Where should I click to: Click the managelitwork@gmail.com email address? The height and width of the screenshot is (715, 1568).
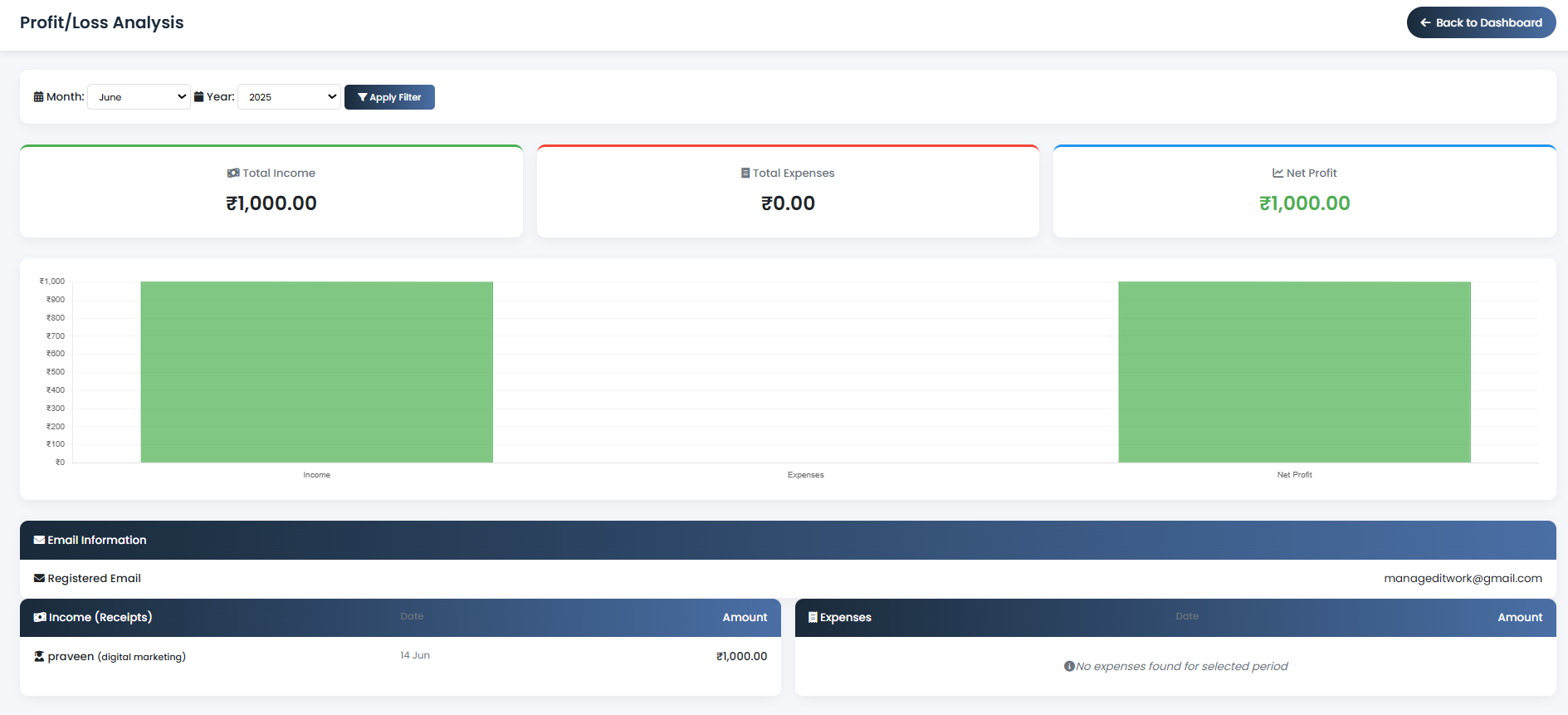[x=1463, y=578]
